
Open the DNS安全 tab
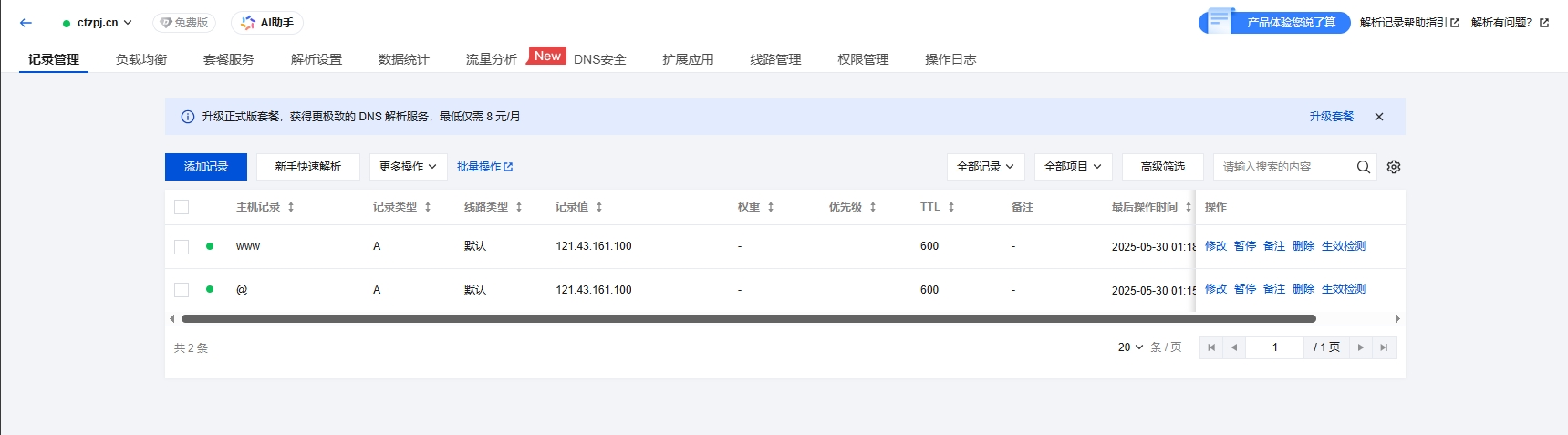599,59
